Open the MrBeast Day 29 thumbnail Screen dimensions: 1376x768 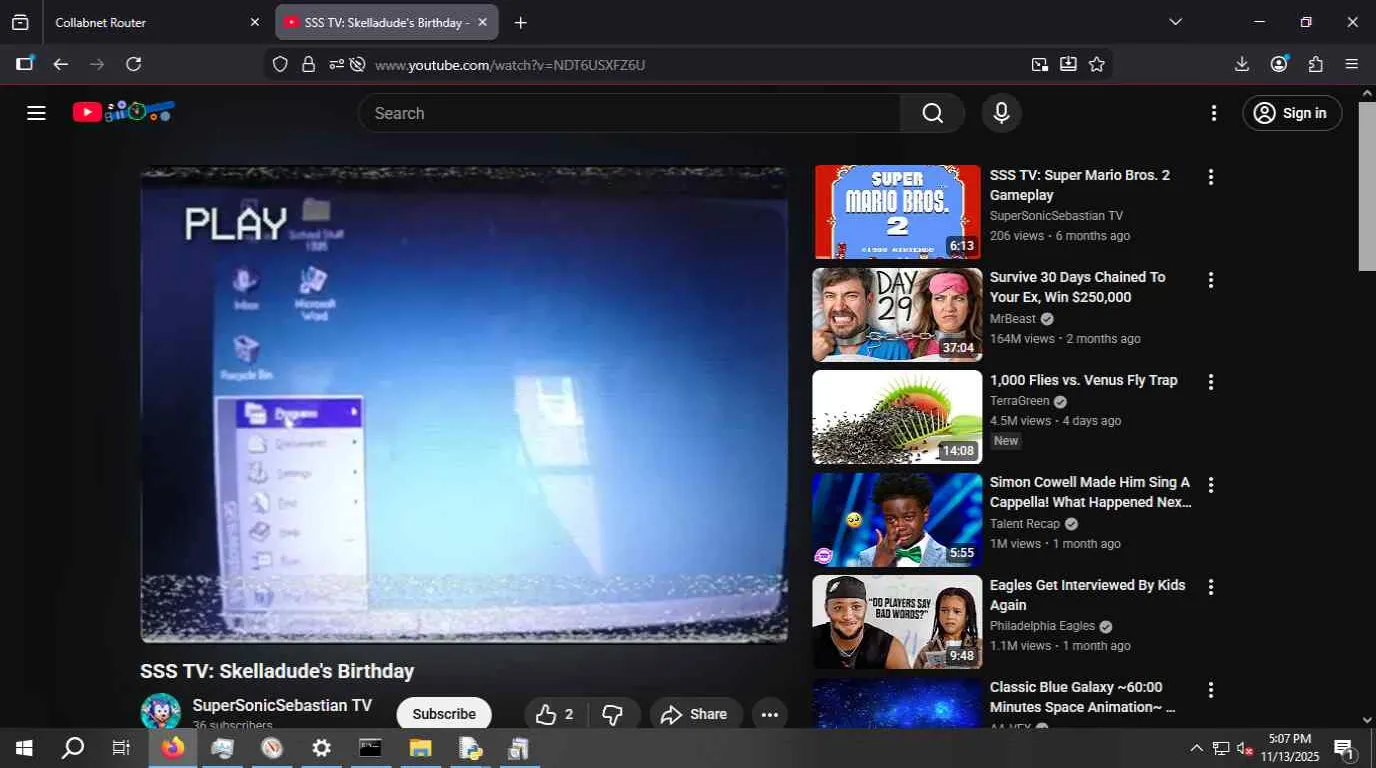(897, 315)
